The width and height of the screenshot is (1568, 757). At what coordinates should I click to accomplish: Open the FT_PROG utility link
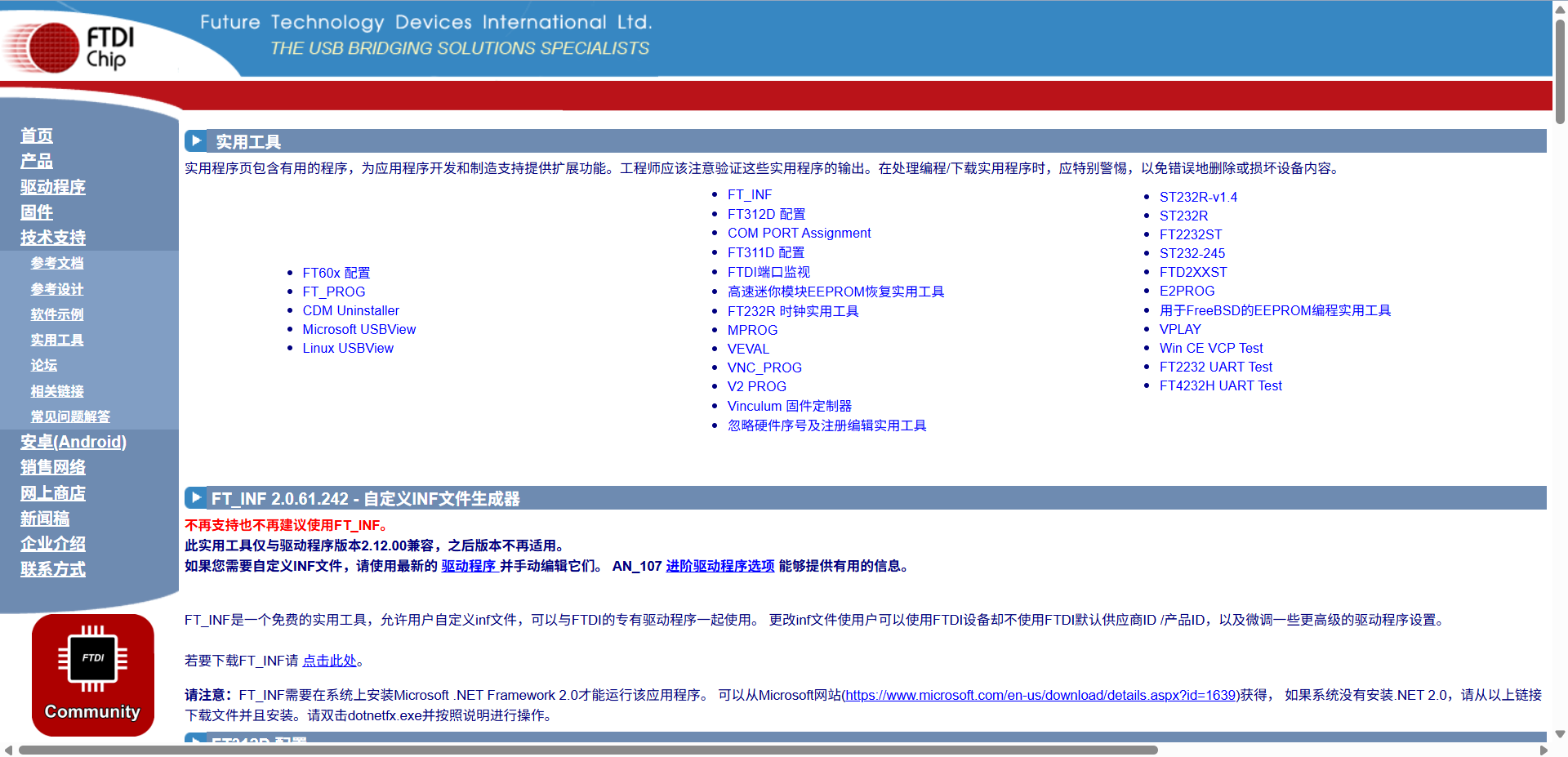tap(333, 292)
